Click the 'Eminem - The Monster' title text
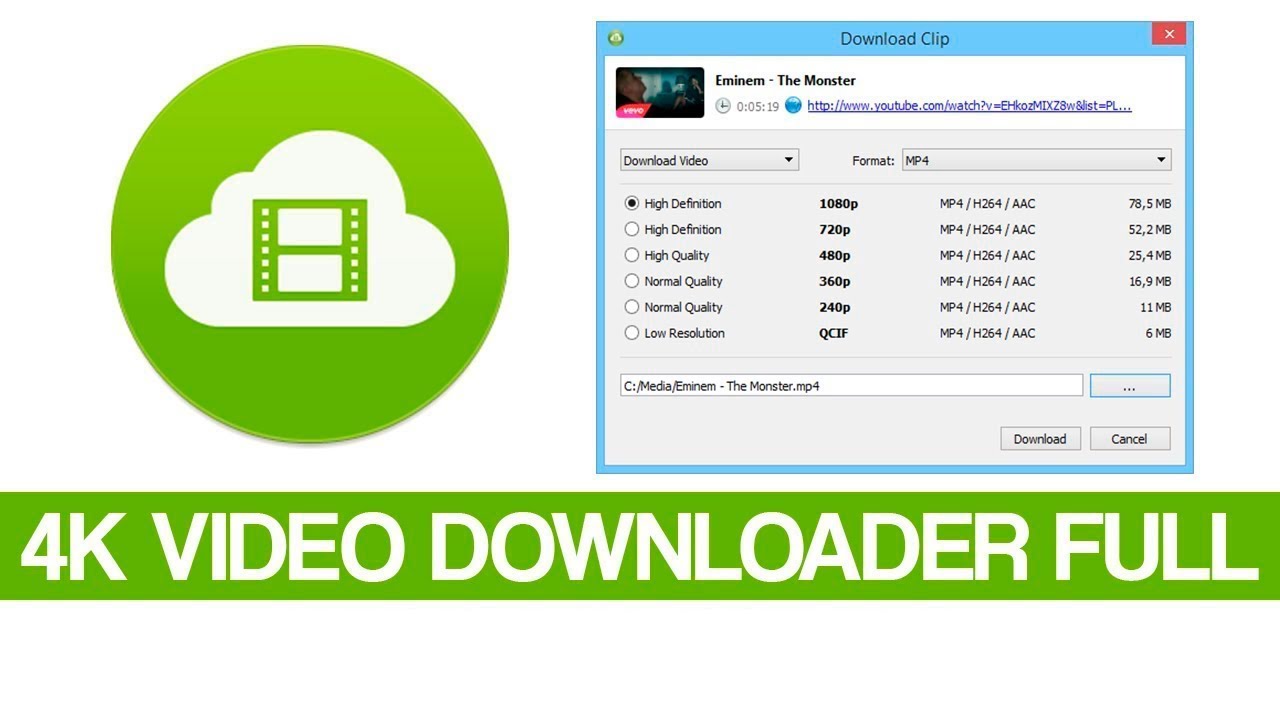The height and width of the screenshot is (720, 1280). click(785, 80)
